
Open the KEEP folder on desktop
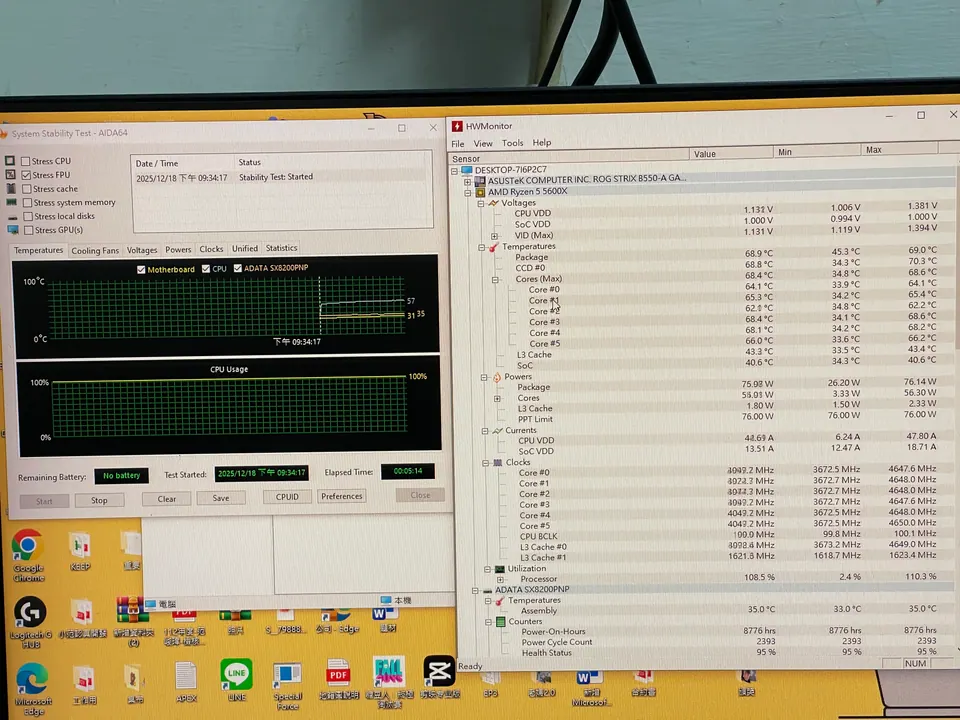[80, 551]
